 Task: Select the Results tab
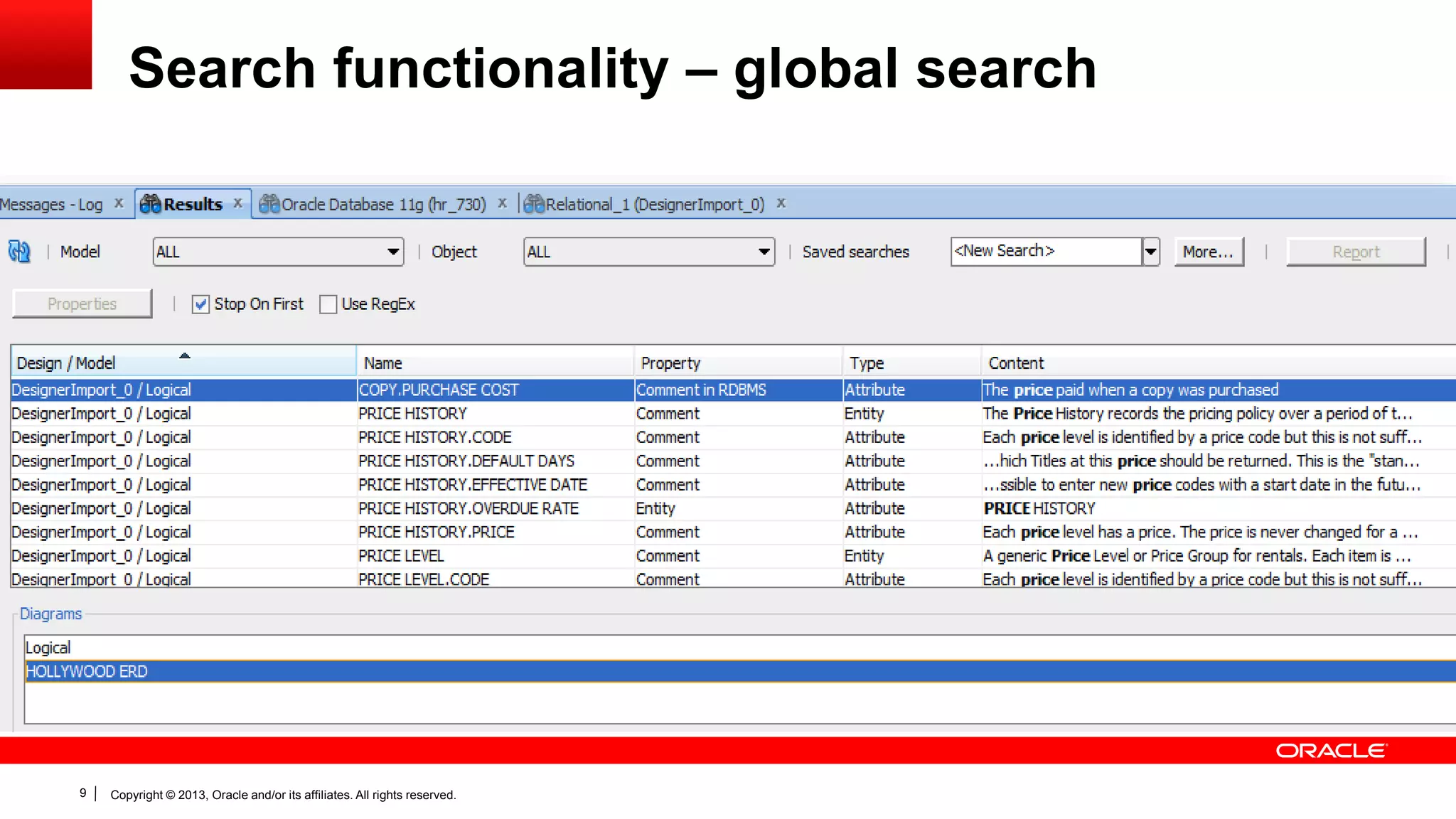click(193, 205)
